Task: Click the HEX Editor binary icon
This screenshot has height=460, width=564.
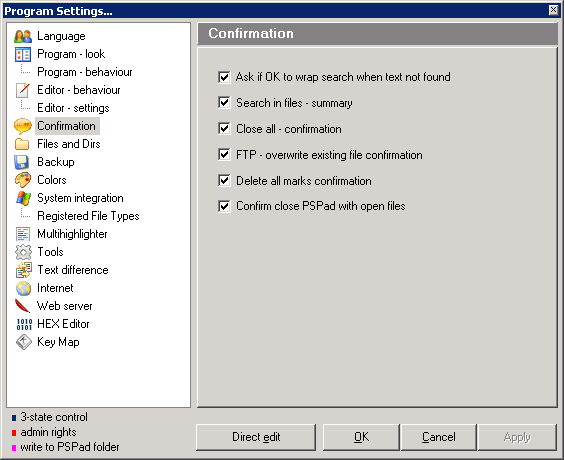Action: [x=24, y=324]
